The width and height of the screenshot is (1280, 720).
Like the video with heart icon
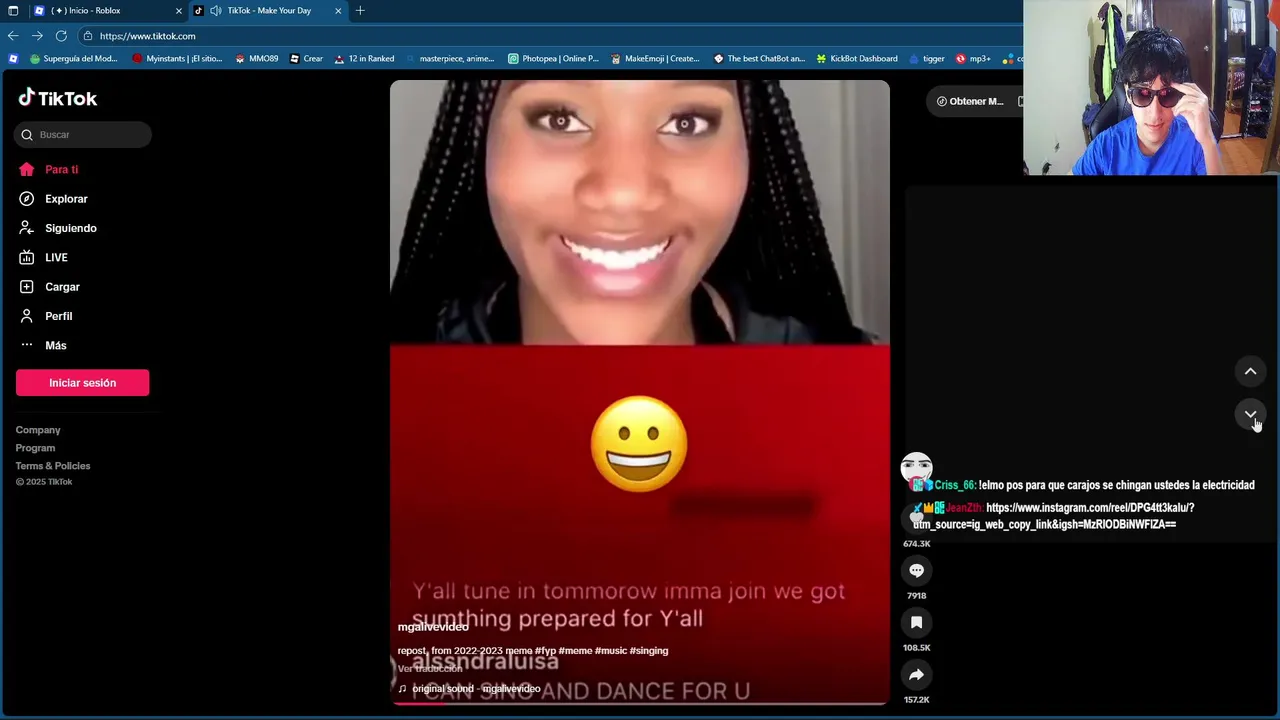click(x=916, y=518)
